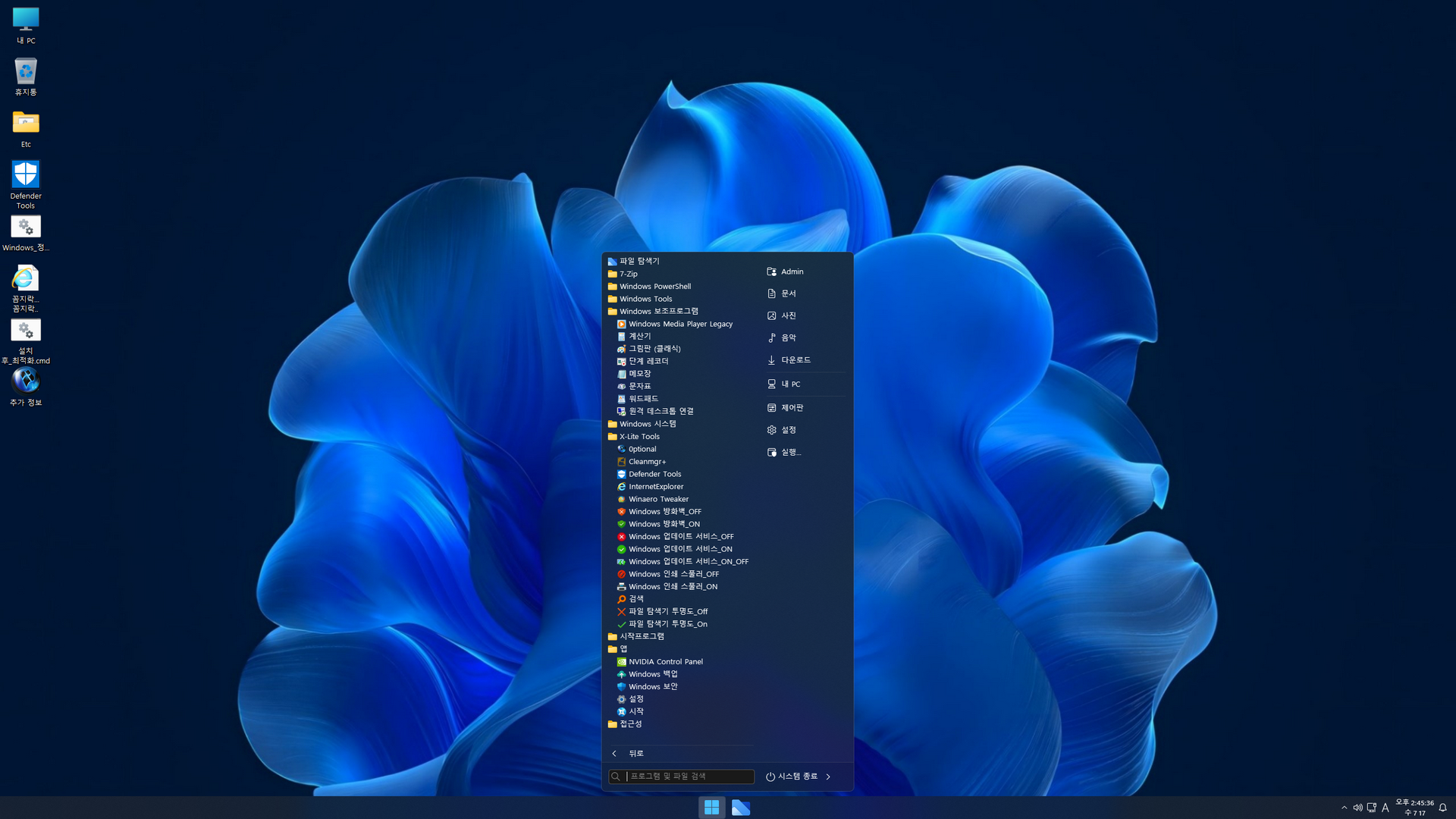Open 다운로드 in the right pane

click(795, 360)
